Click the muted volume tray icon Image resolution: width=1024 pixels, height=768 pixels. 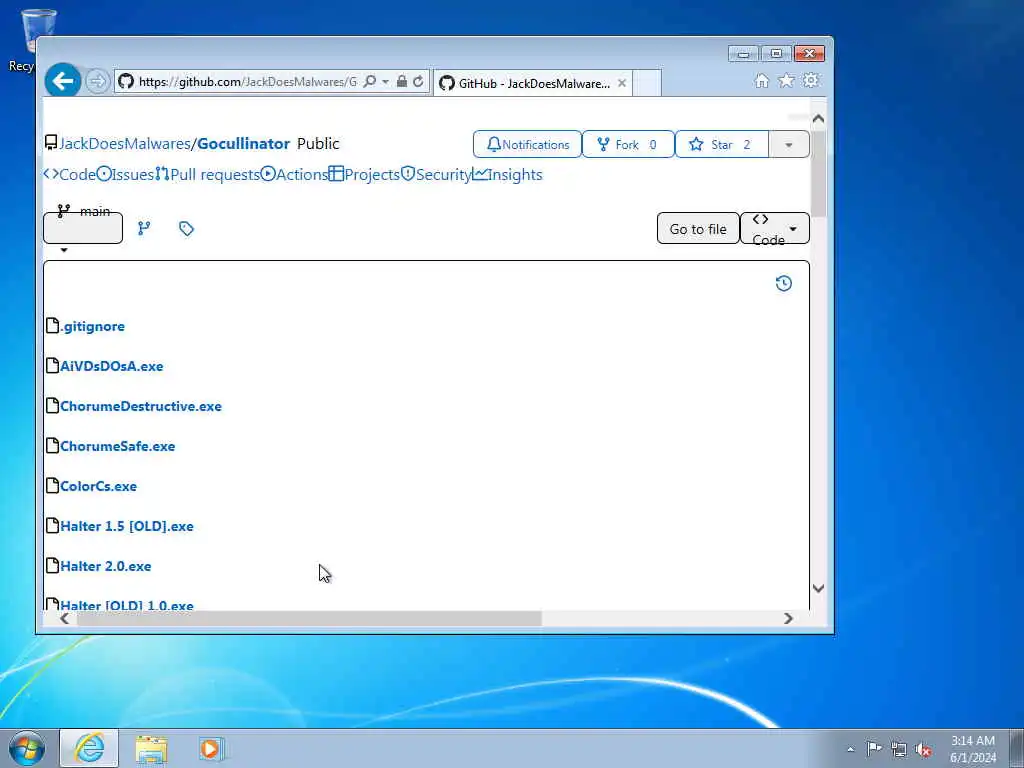[923, 749]
